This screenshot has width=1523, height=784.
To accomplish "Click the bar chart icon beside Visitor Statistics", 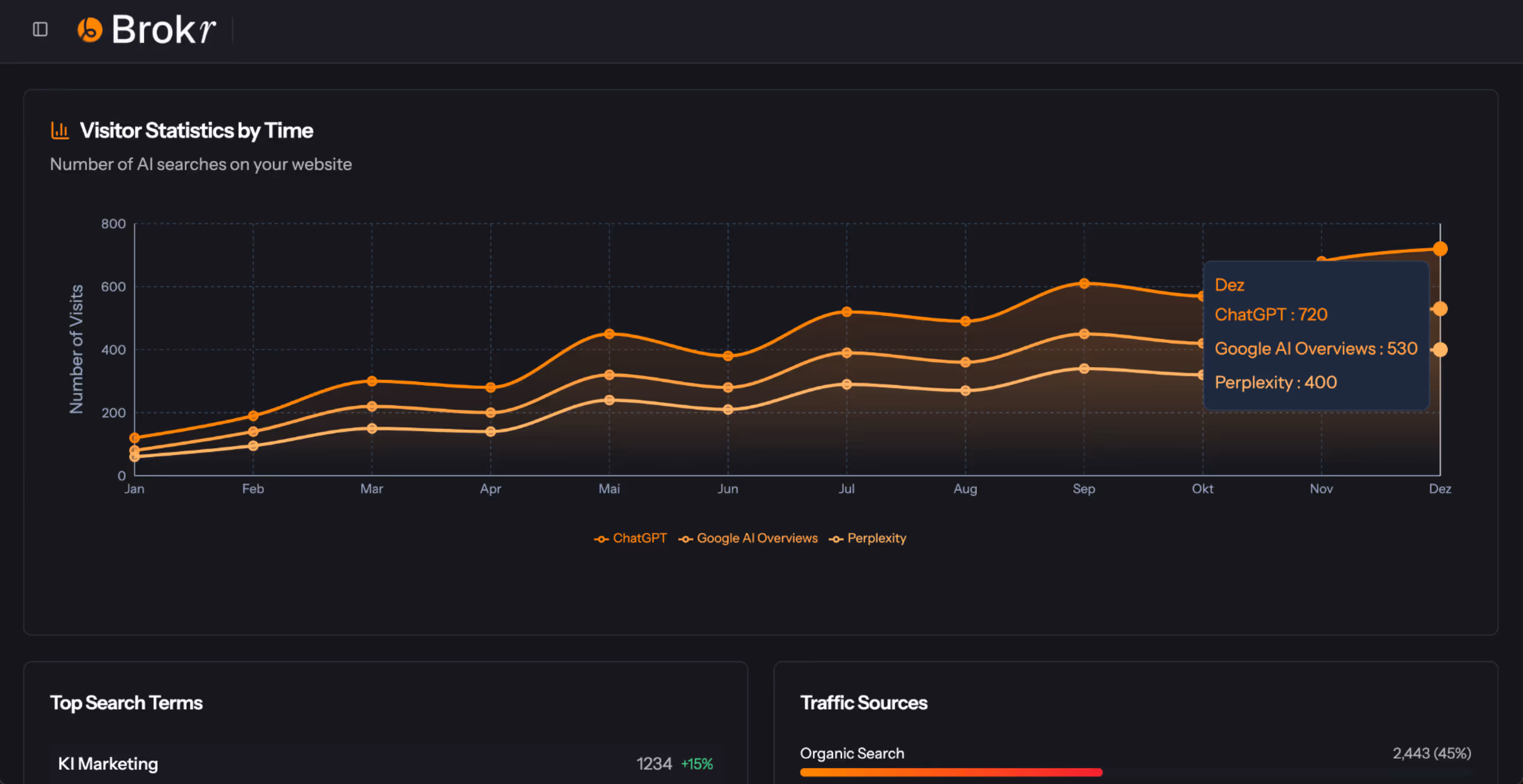I will coord(60,130).
